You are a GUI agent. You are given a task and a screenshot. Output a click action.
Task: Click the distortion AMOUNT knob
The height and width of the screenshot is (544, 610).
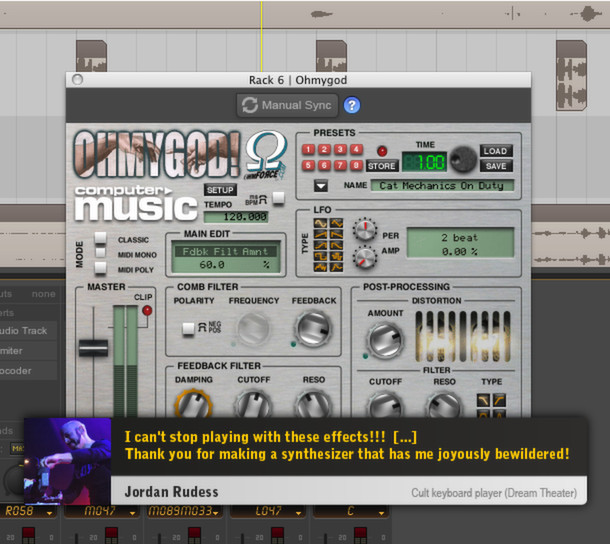385,340
